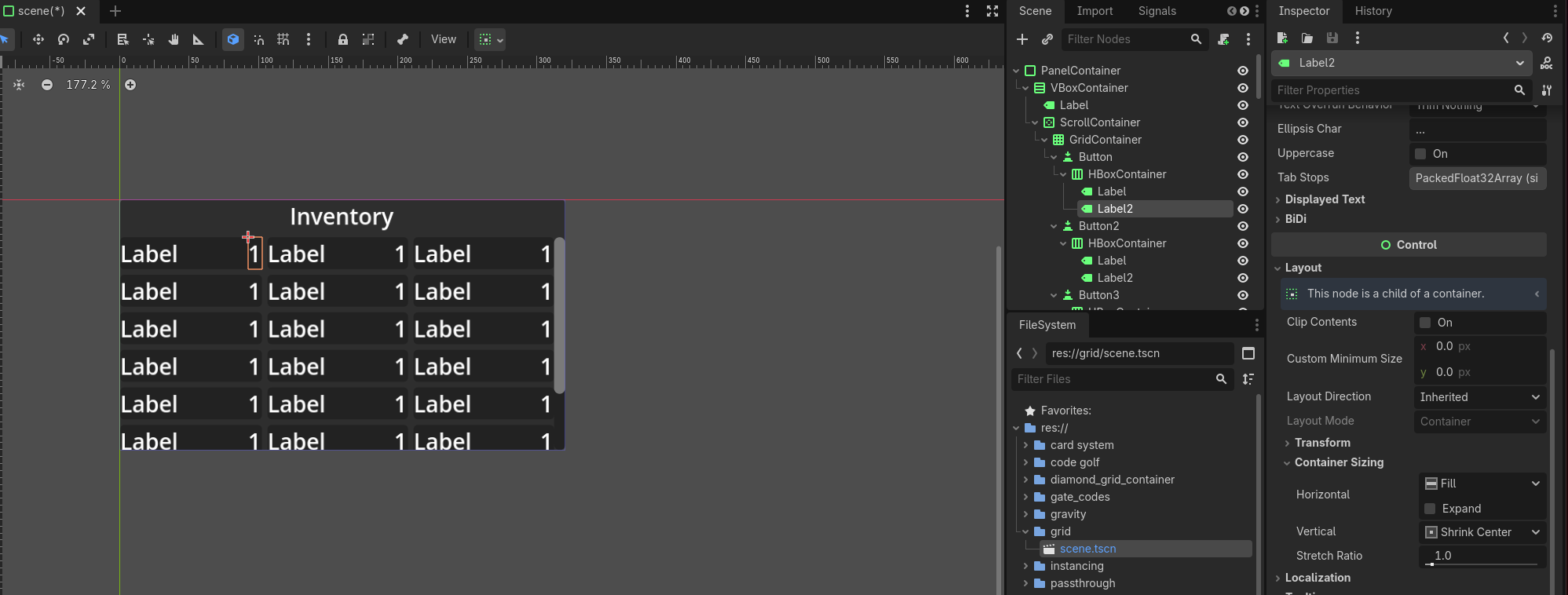
Task: Zoom in the viewport with plus button
Action: [x=130, y=85]
